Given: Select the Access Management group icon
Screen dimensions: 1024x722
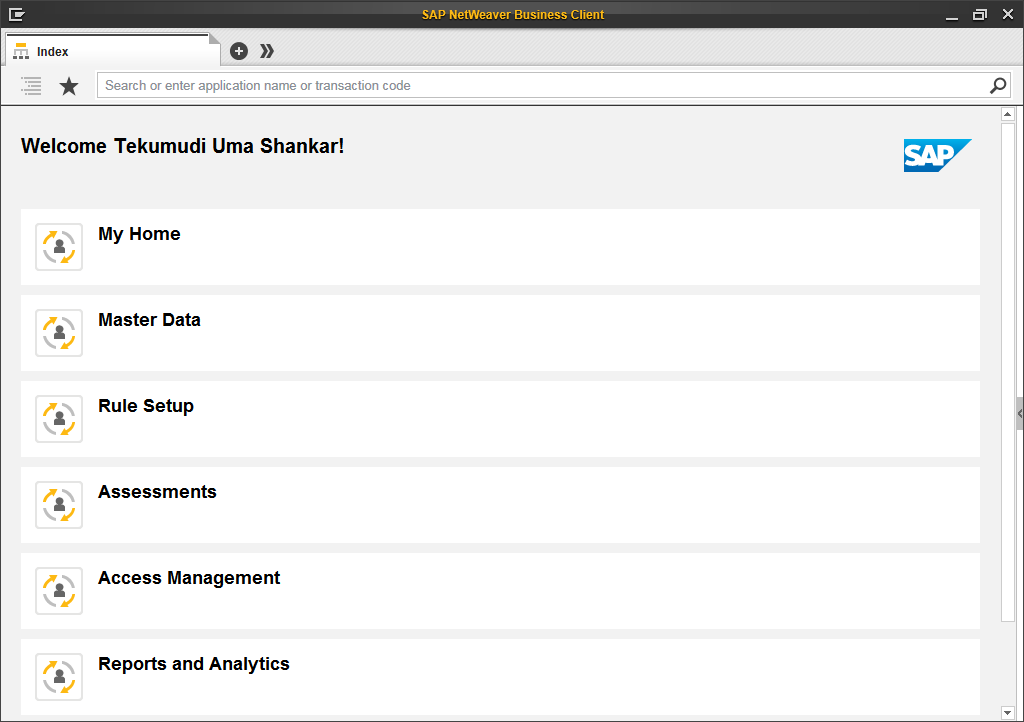Looking at the screenshot, I should [x=58, y=591].
